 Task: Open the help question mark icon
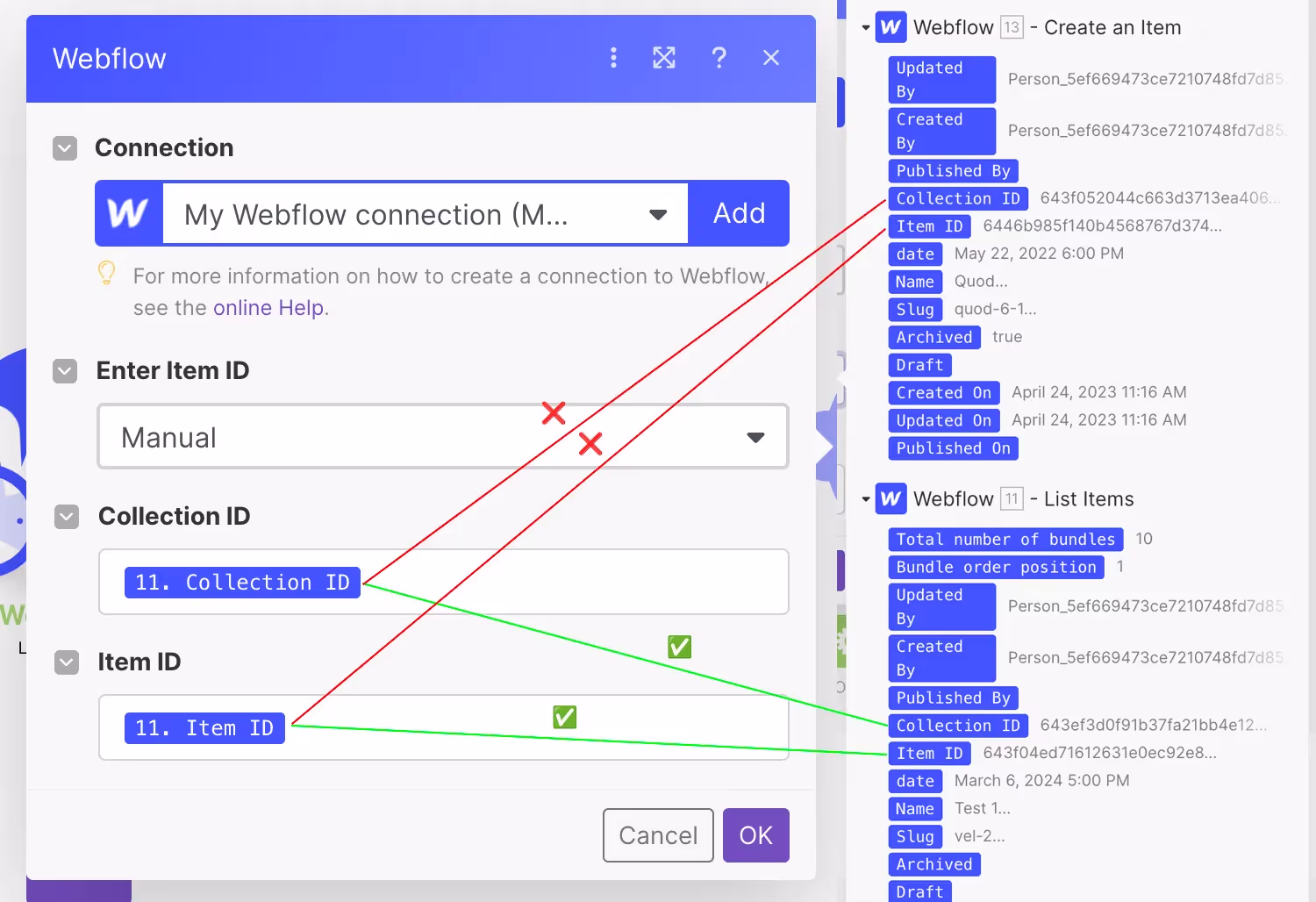719,58
